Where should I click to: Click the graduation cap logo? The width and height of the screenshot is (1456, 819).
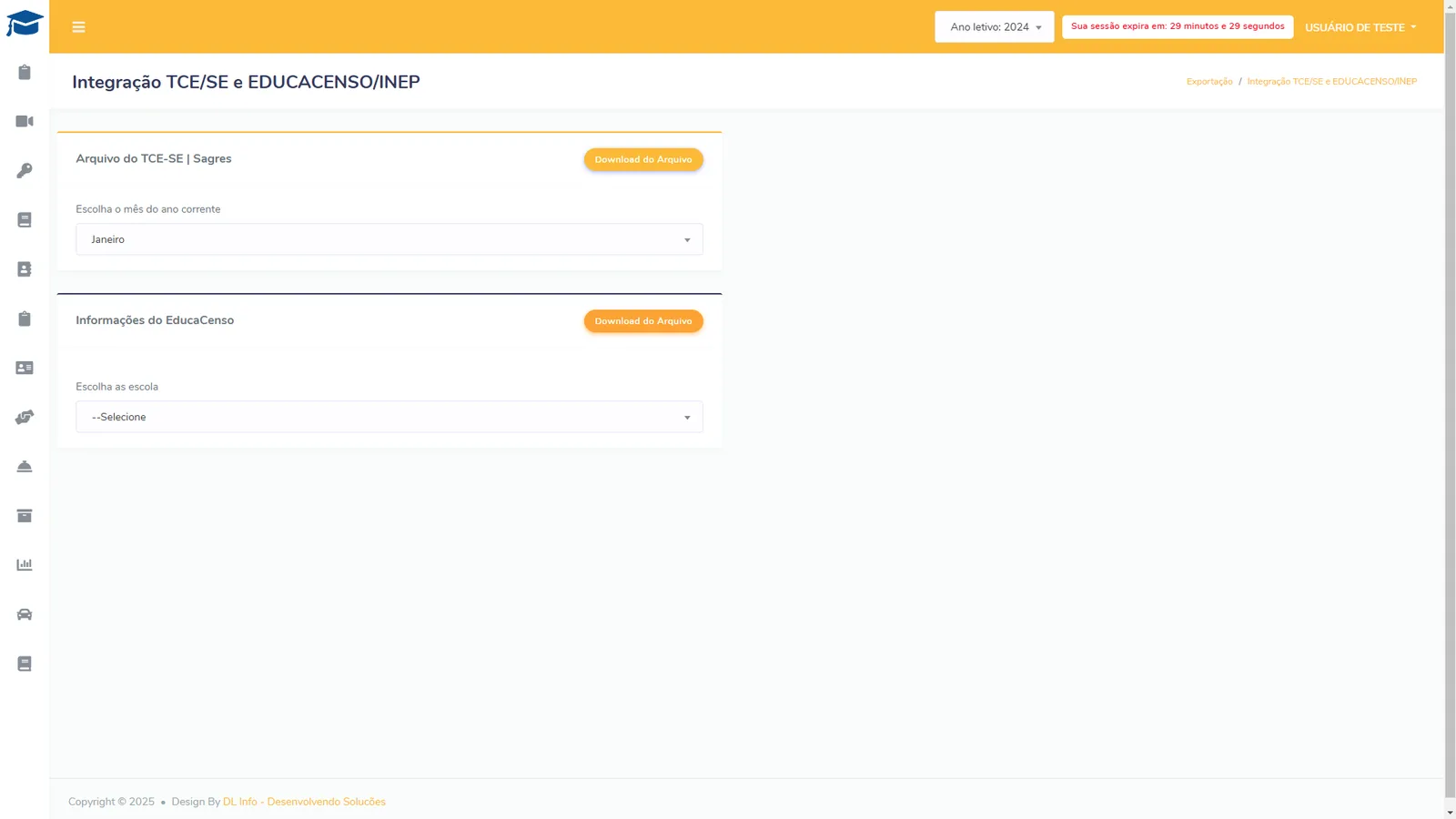coord(25,24)
